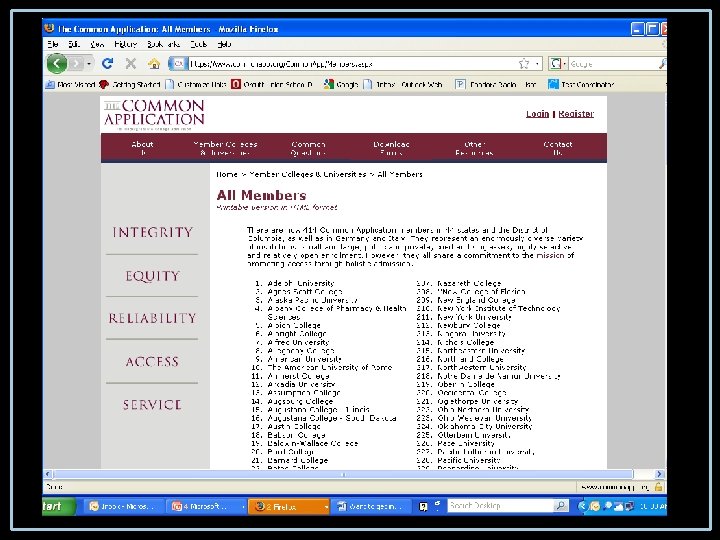The image size is (720, 540).
Task: Open the Bookmarks menu
Action: (163, 44)
